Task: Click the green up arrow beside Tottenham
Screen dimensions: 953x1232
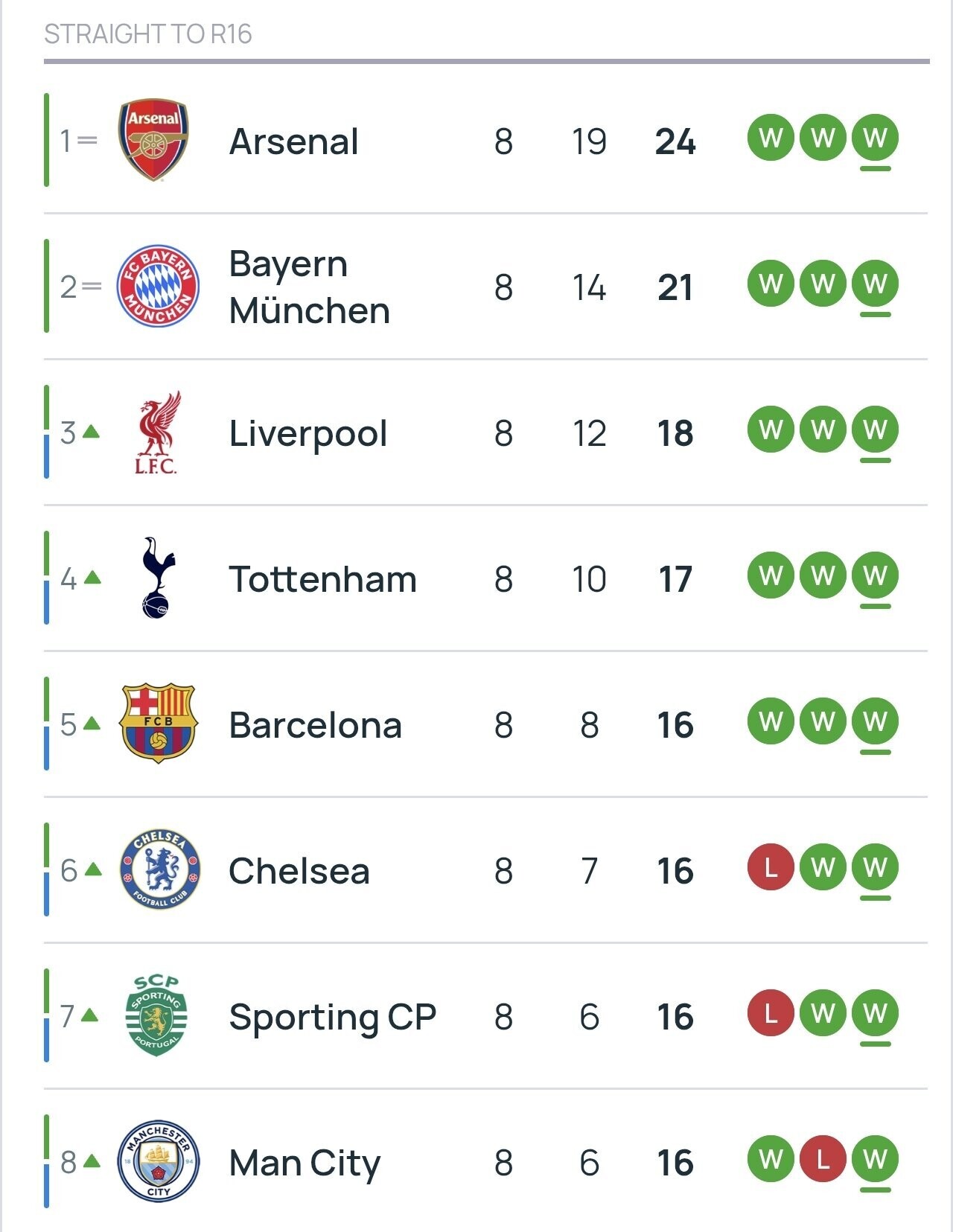Action: click(x=92, y=577)
